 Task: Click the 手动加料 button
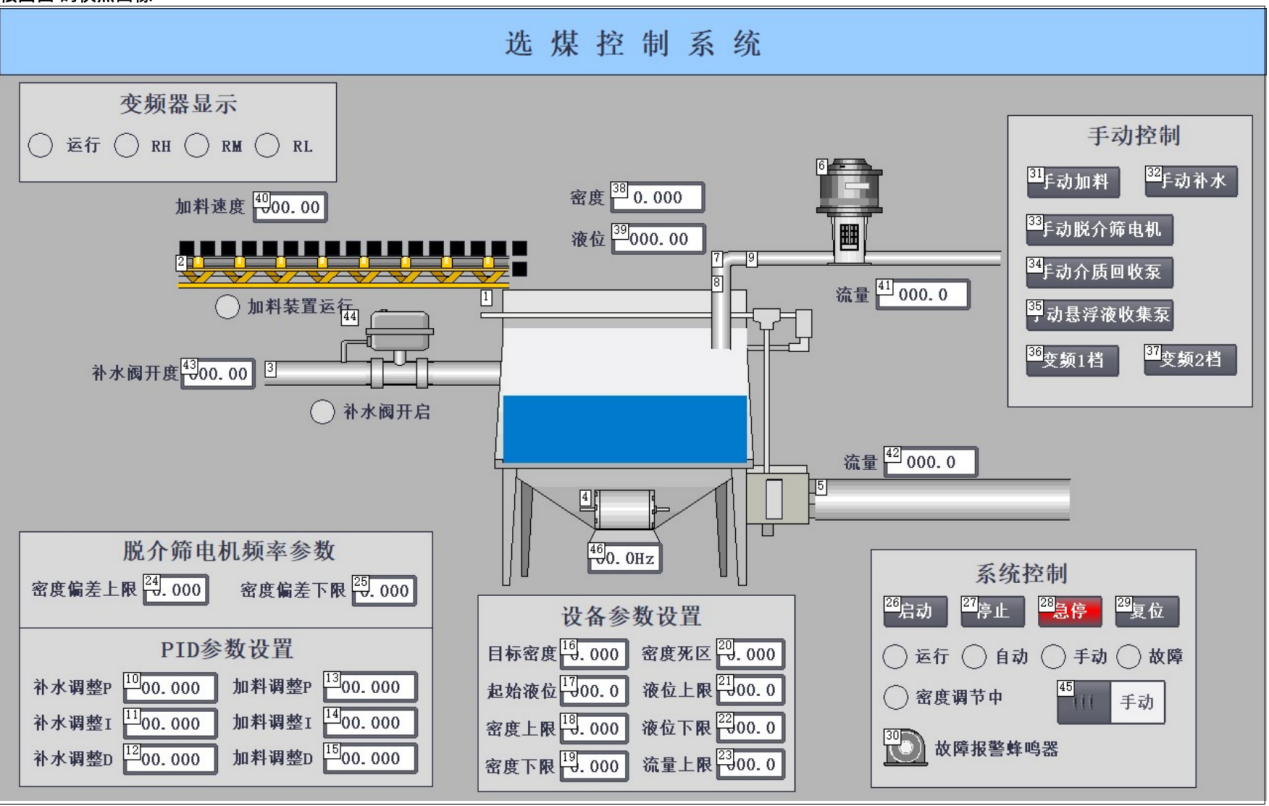click(1073, 182)
